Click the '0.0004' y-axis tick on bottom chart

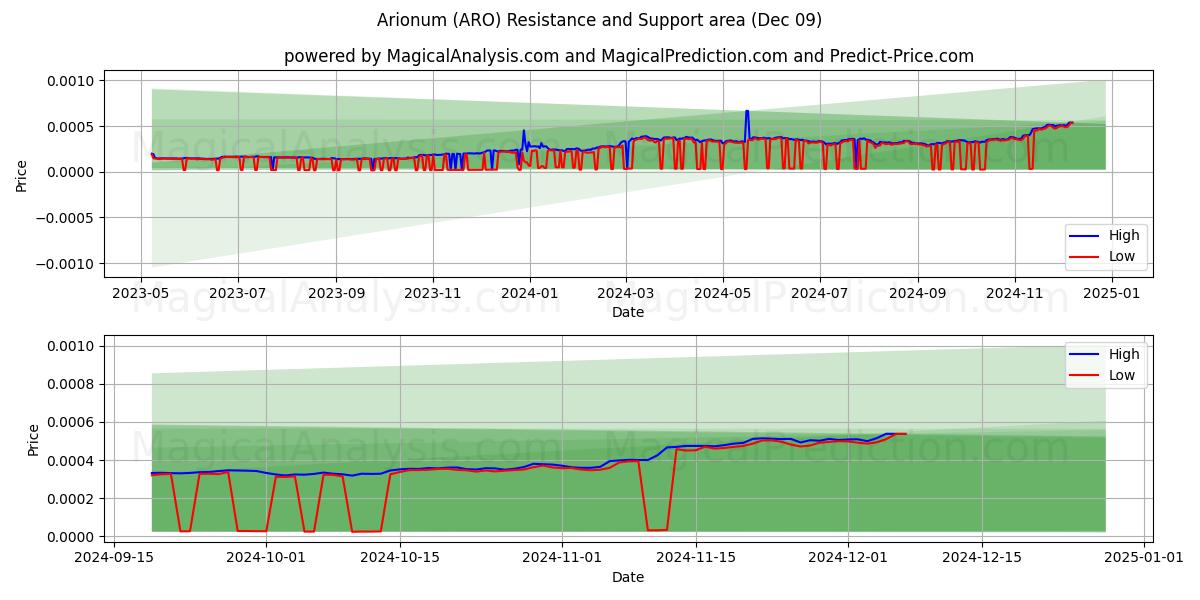(x=72, y=461)
